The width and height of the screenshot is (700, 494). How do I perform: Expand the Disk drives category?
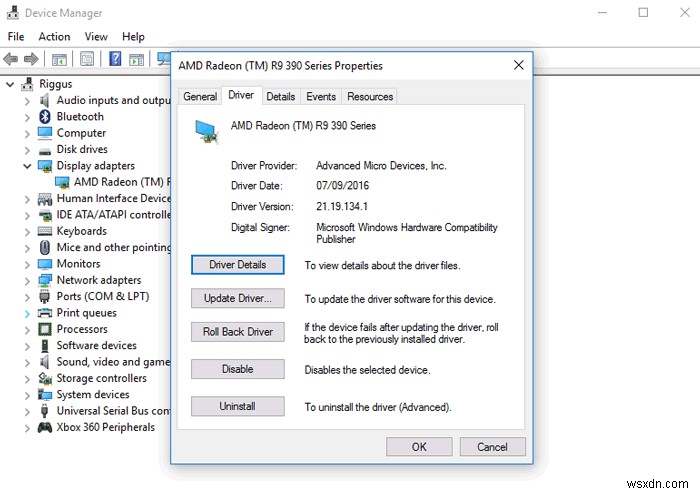(x=27, y=150)
